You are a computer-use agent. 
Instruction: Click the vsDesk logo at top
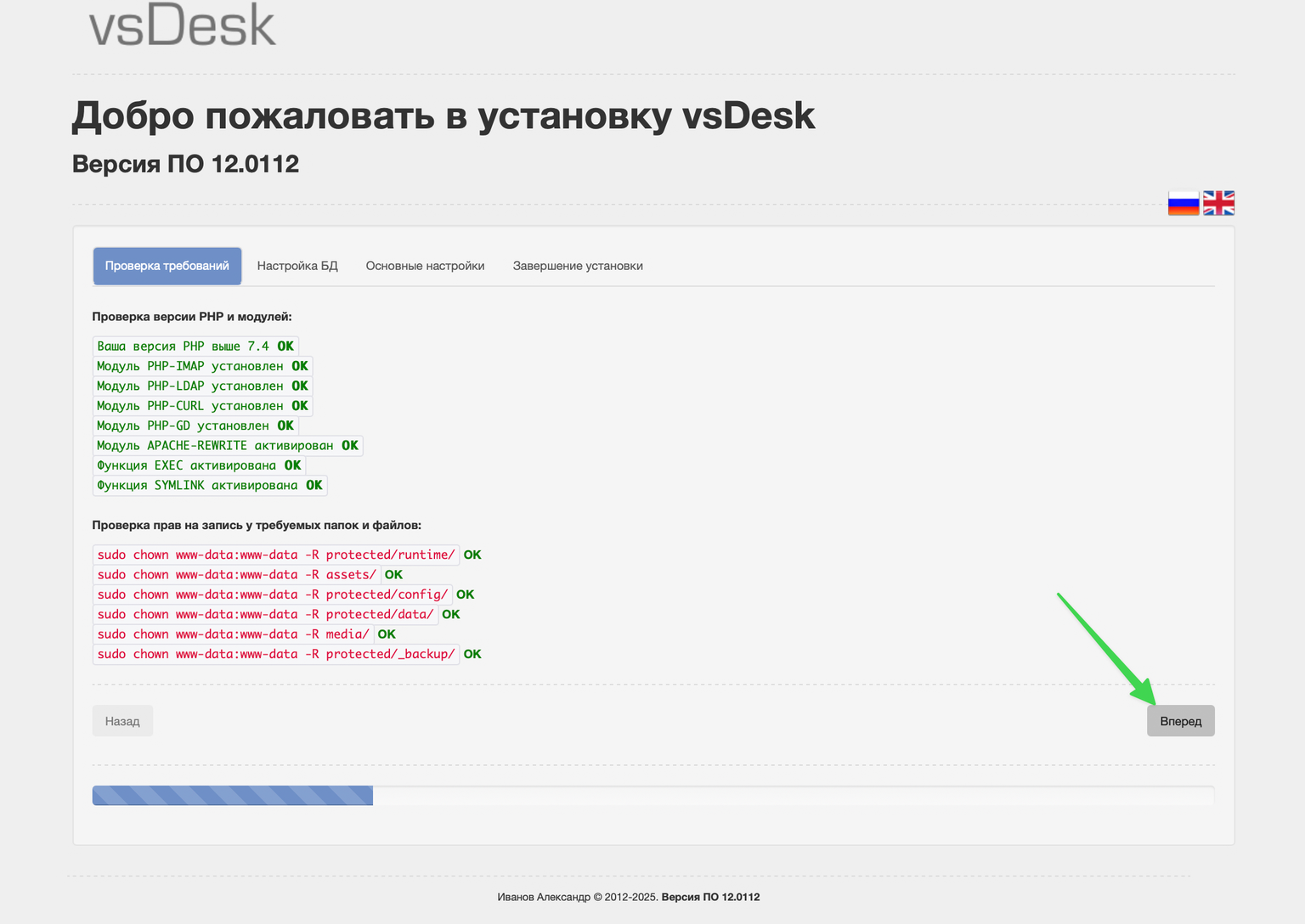click(x=183, y=25)
